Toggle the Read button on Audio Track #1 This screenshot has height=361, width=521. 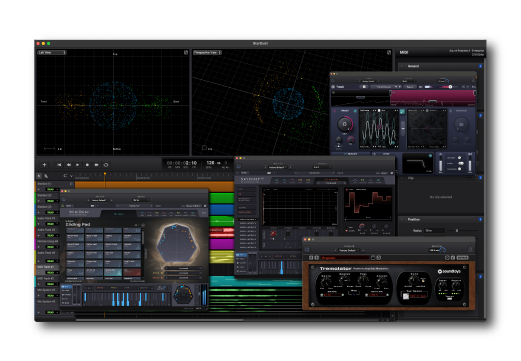pyautogui.click(x=50, y=224)
